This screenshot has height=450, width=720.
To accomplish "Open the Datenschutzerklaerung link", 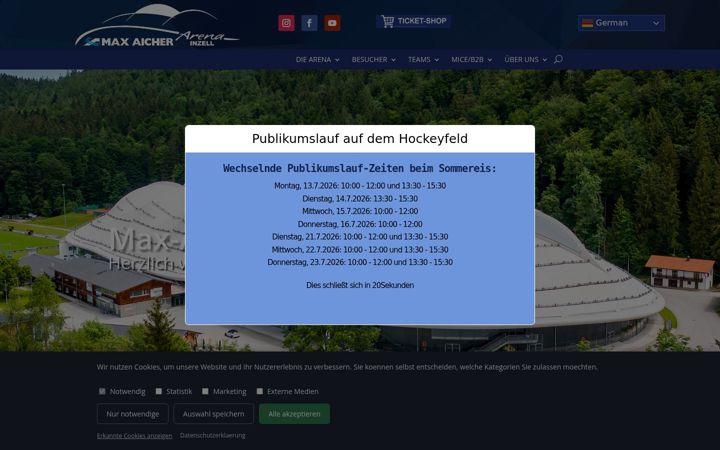I will pos(213,435).
